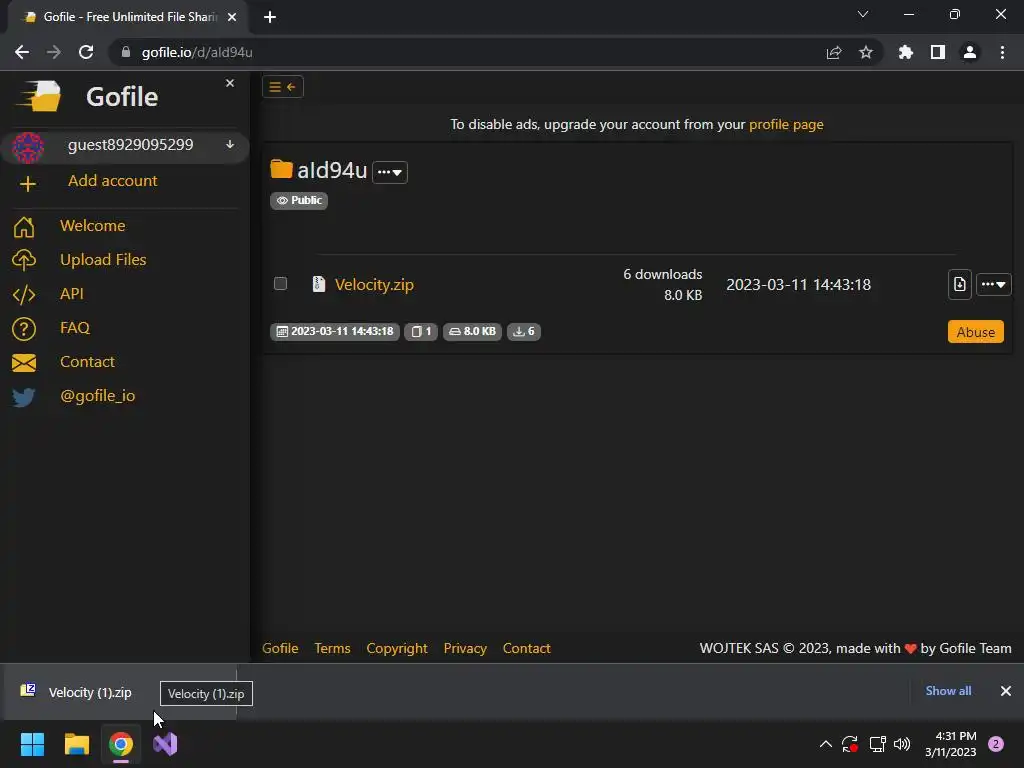Click the guest8929095299 avatar icon

pos(27,147)
